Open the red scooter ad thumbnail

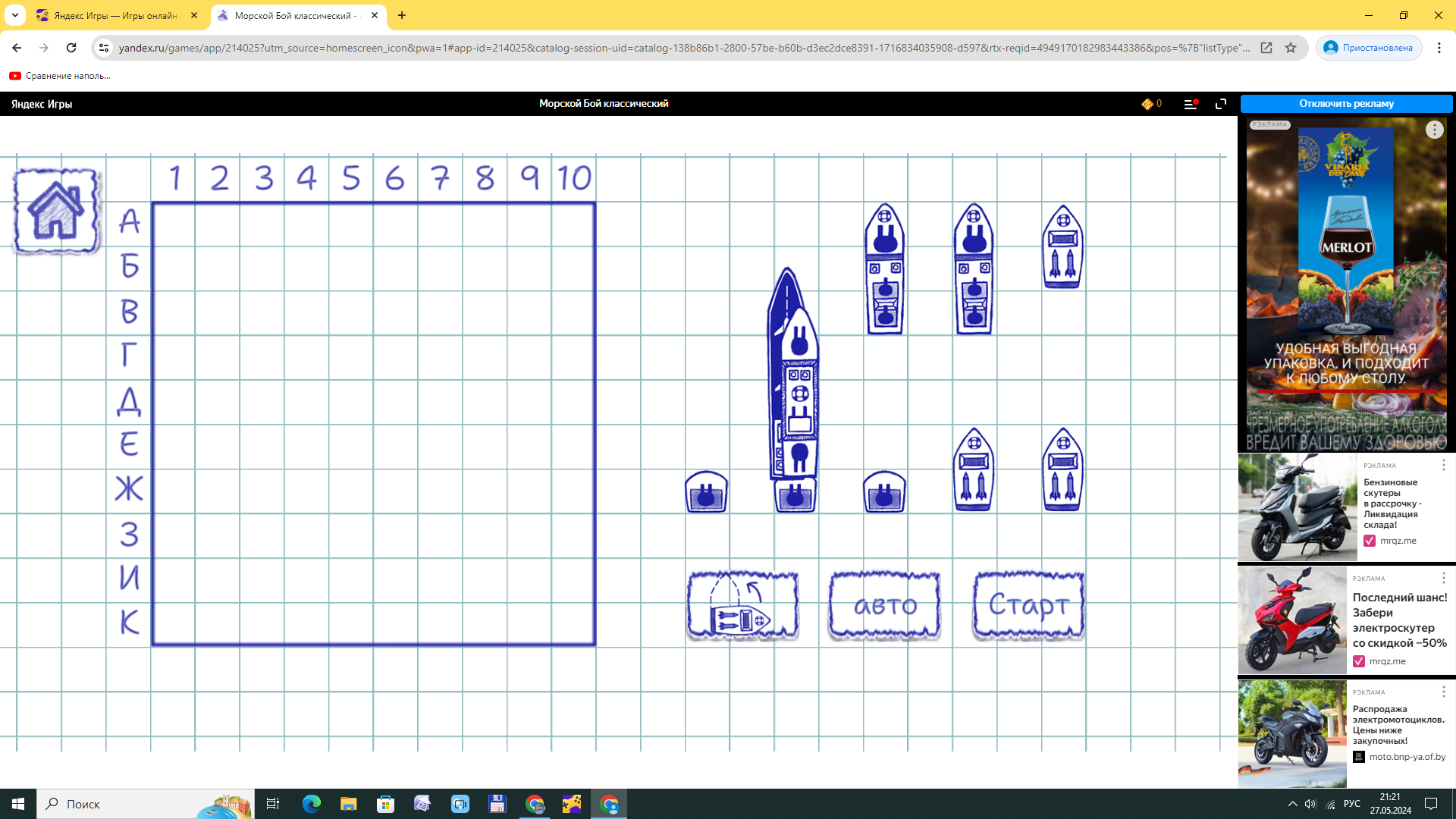[1292, 620]
